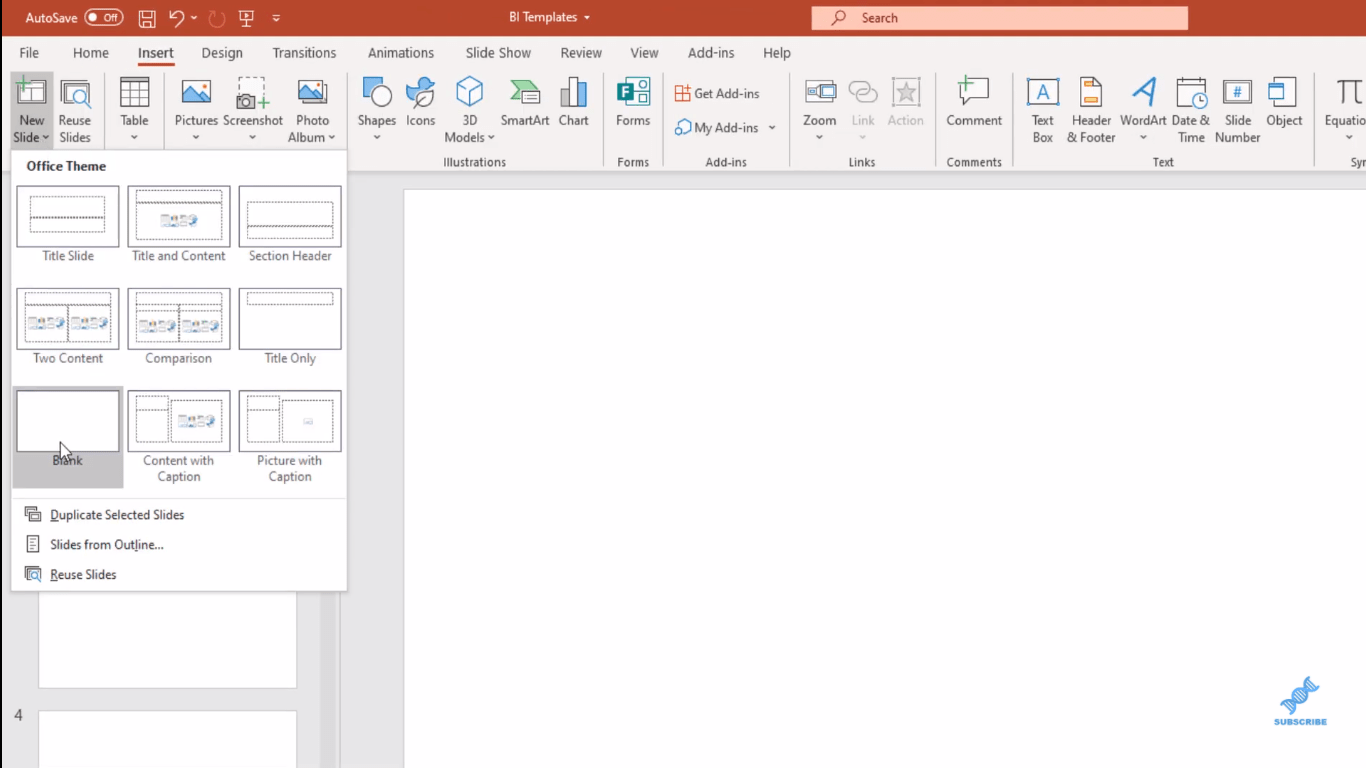Switch to the Slide Show tab
Image resolution: width=1366 pixels, height=768 pixels.
[498, 53]
